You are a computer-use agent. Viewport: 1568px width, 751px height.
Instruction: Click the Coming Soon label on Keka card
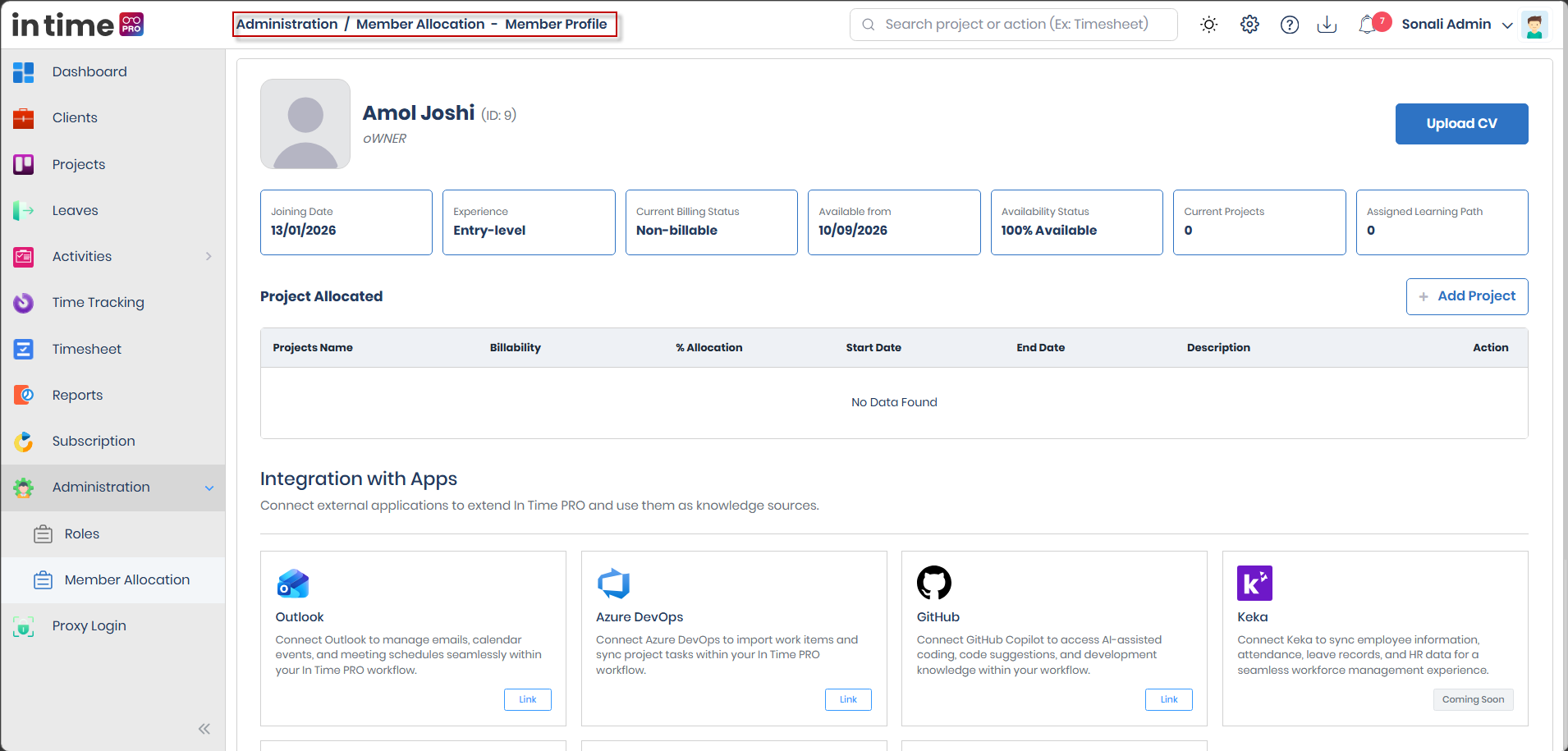point(1474,699)
